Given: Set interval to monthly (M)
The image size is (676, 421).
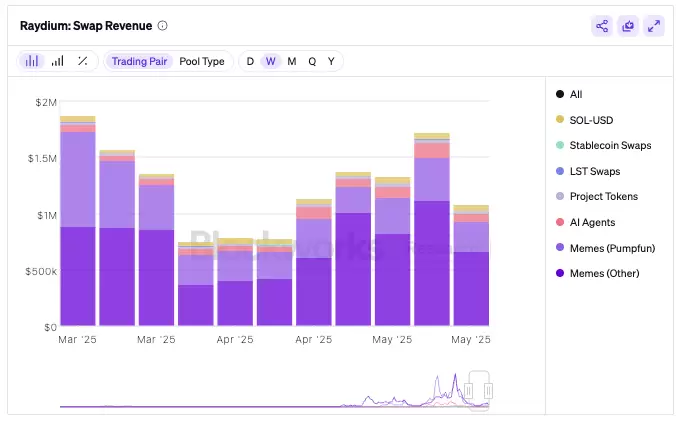Looking at the screenshot, I should click(292, 61).
